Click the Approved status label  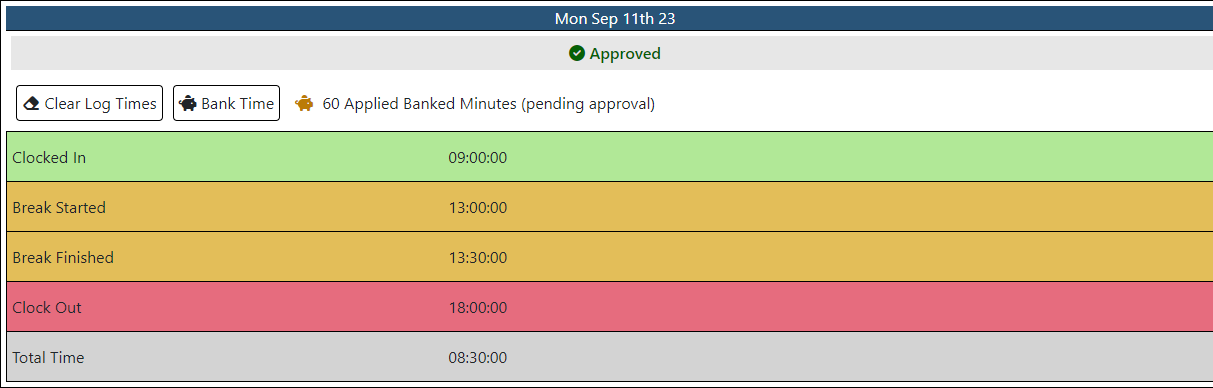point(625,53)
